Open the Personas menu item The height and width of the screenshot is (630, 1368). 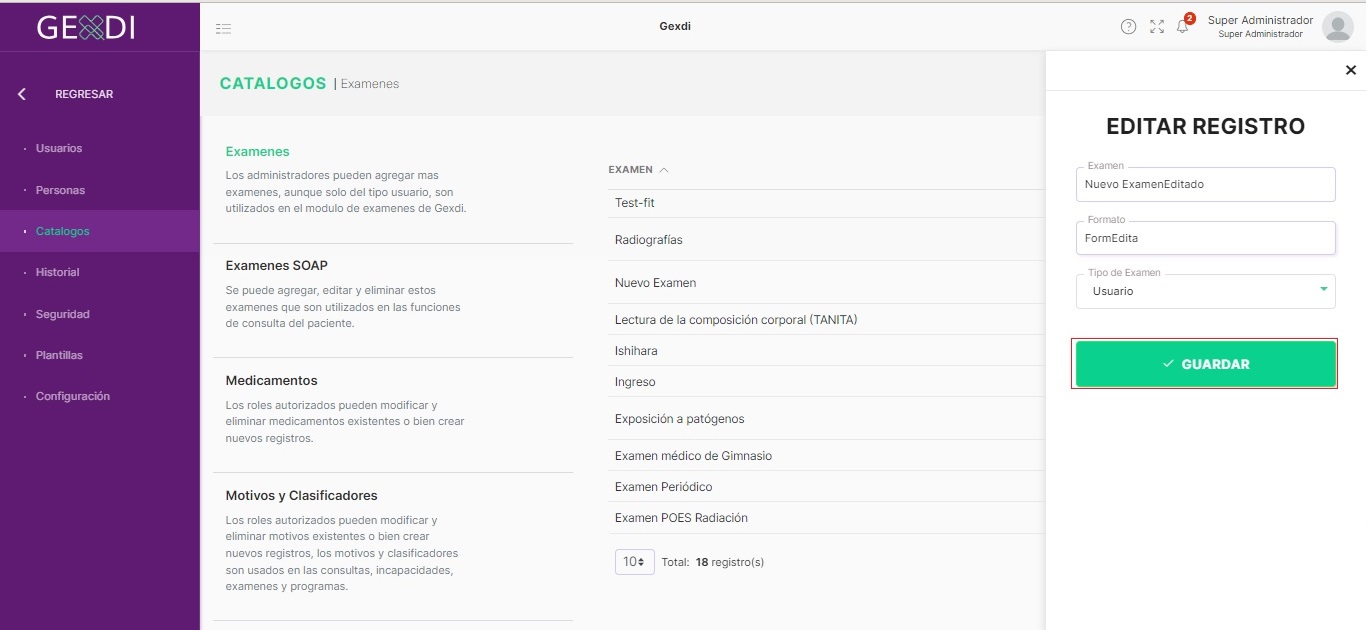click(x=60, y=190)
